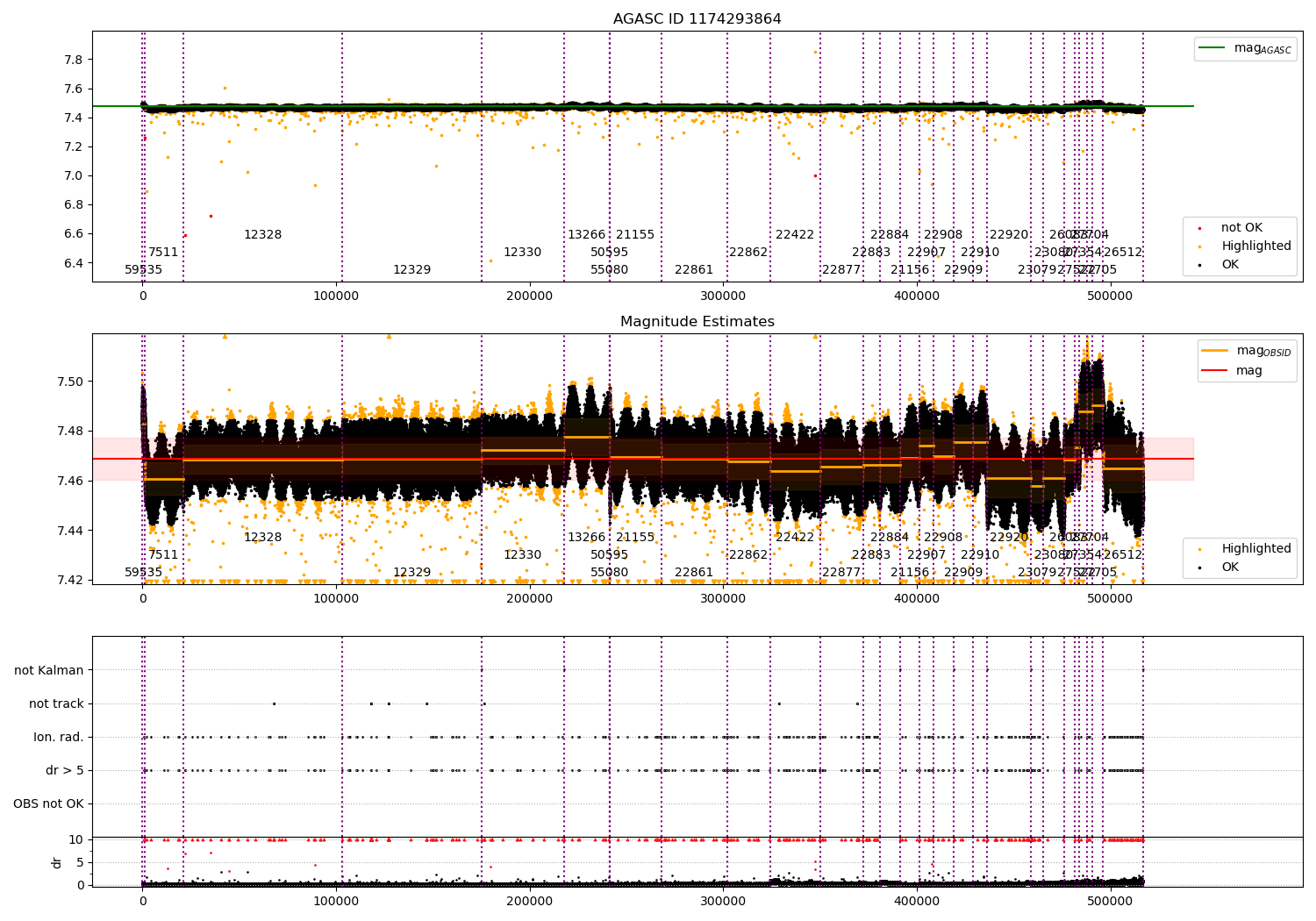The image size is (1316, 921).
Task: Click 'OK' legend entry in middle plot
Action: coord(1230,568)
